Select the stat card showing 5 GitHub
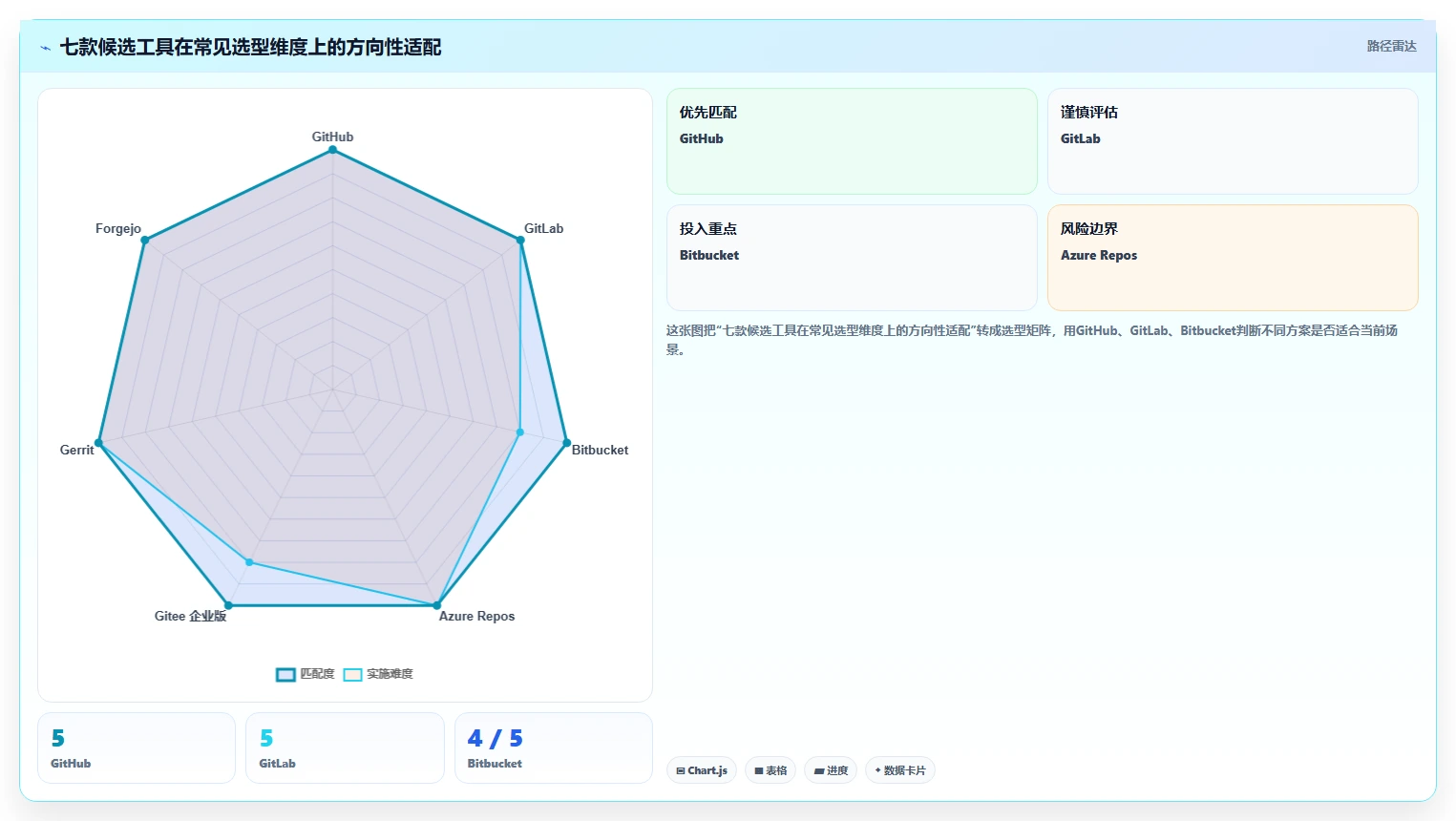This screenshot has width=1456, height=821. point(137,747)
